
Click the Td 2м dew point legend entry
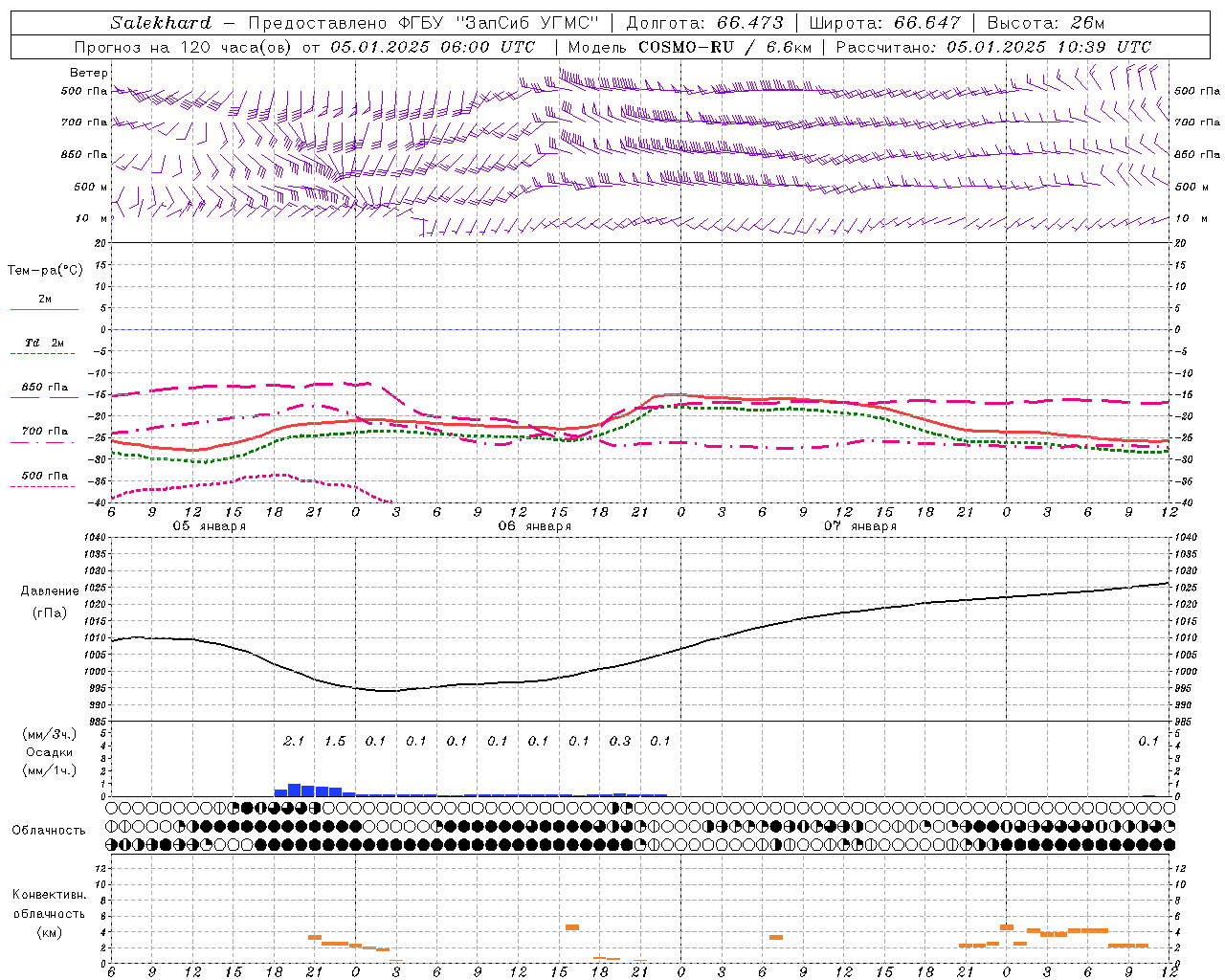coord(45,343)
